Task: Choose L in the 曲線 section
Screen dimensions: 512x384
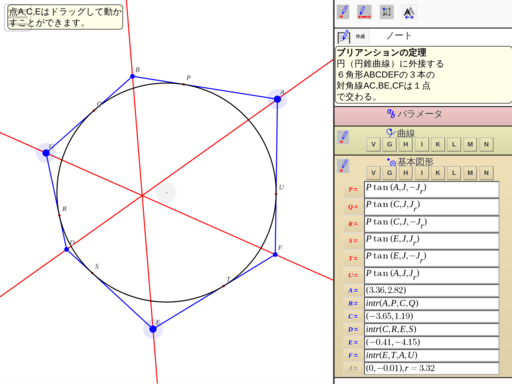Action: point(454,145)
